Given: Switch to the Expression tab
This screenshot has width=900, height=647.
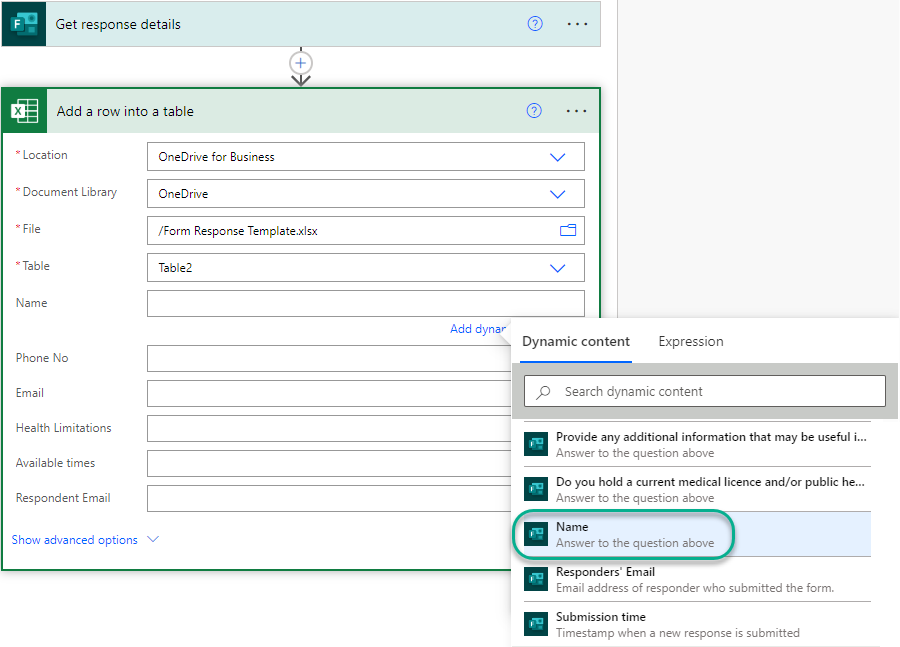Looking at the screenshot, I should (x=690, y=341).
